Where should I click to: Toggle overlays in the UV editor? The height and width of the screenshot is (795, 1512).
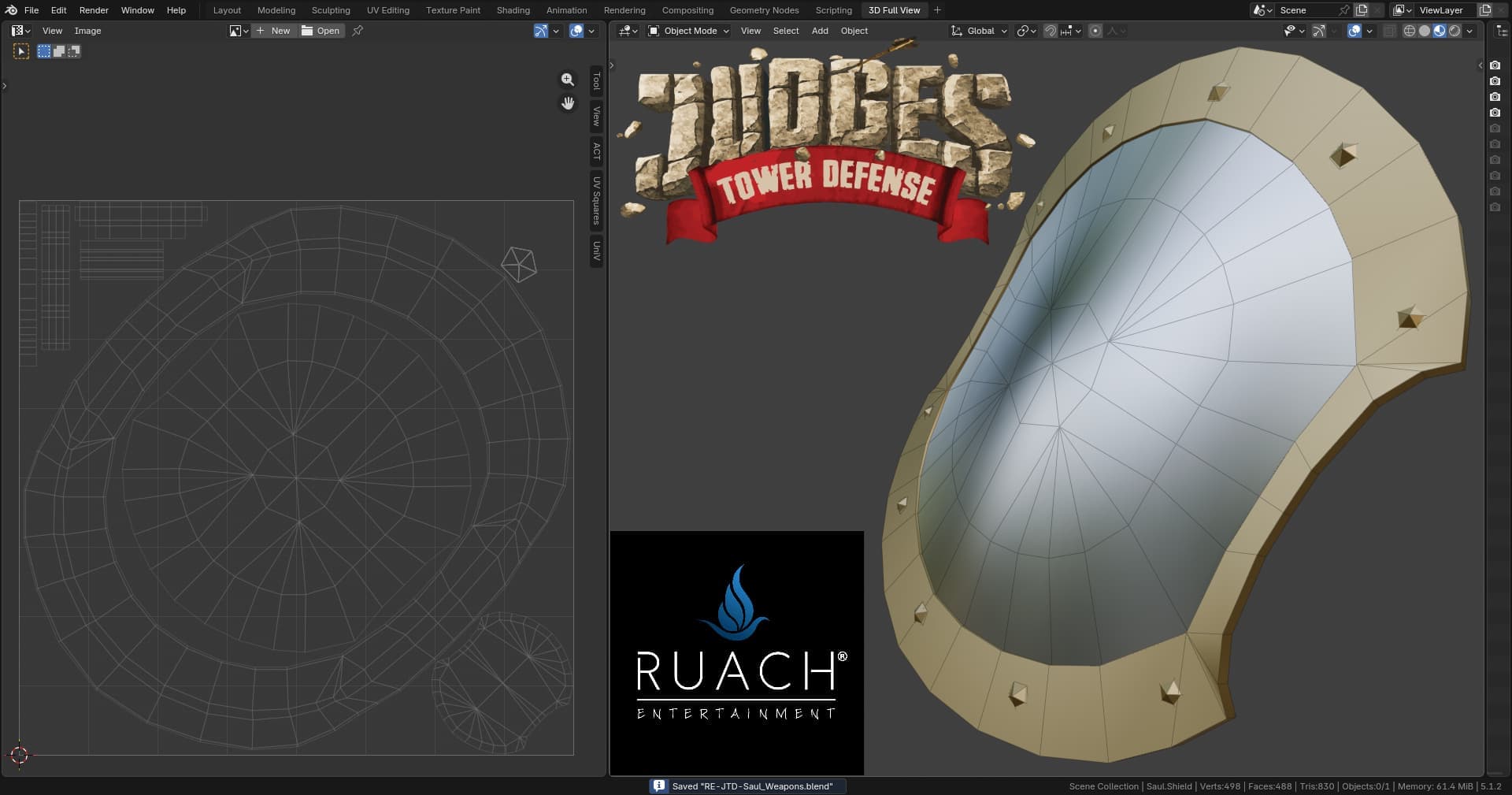[x=576, y=31]
